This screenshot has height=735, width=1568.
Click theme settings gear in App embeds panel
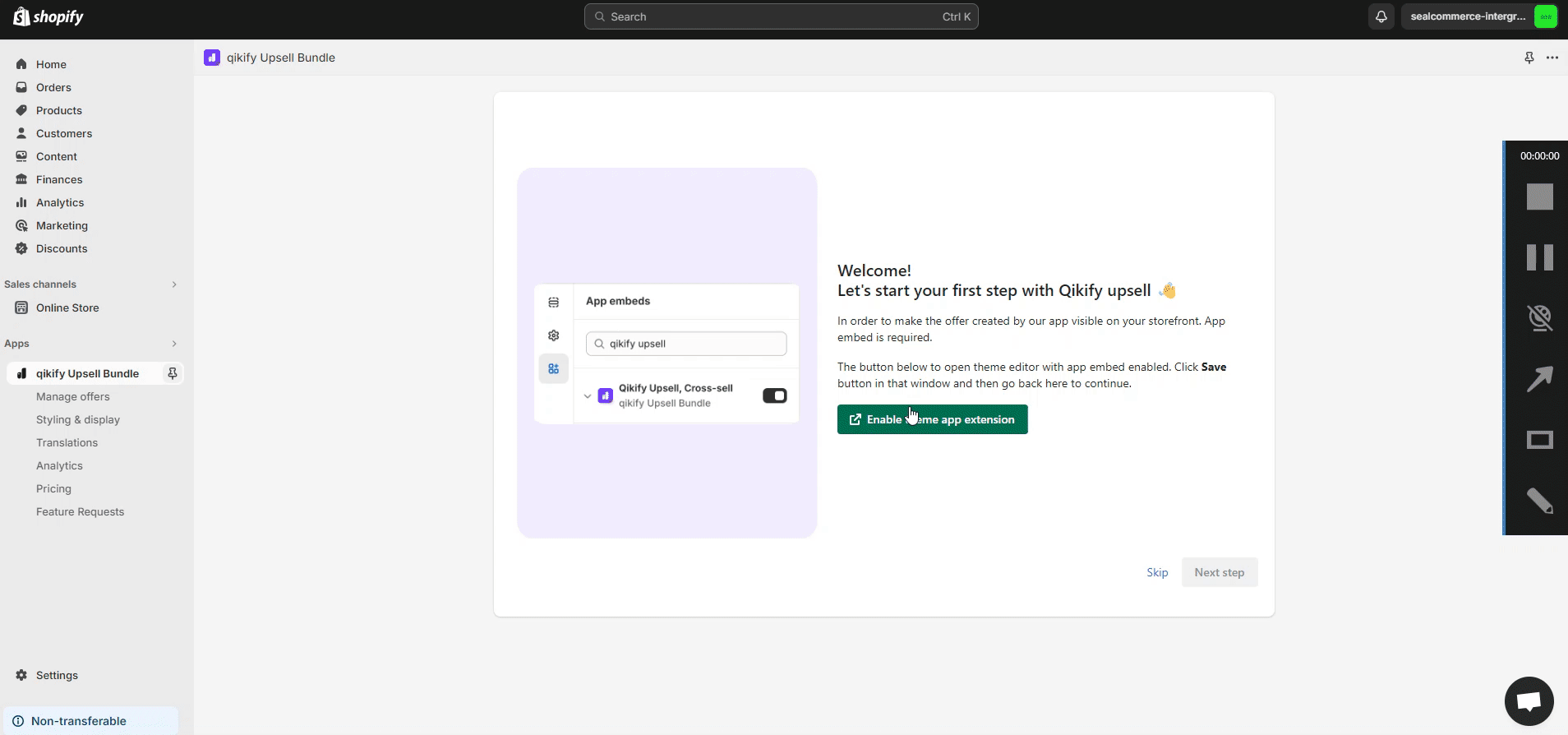tap(553, 335)
